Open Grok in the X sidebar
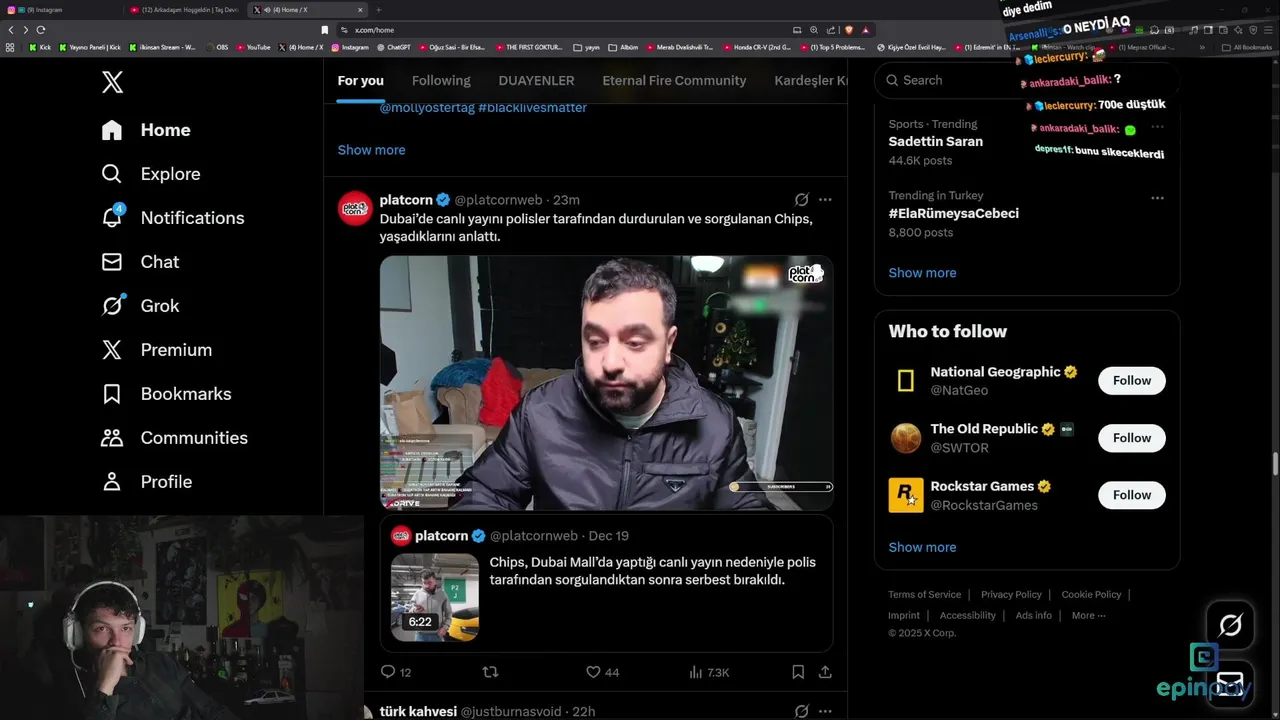 (140, 306)
